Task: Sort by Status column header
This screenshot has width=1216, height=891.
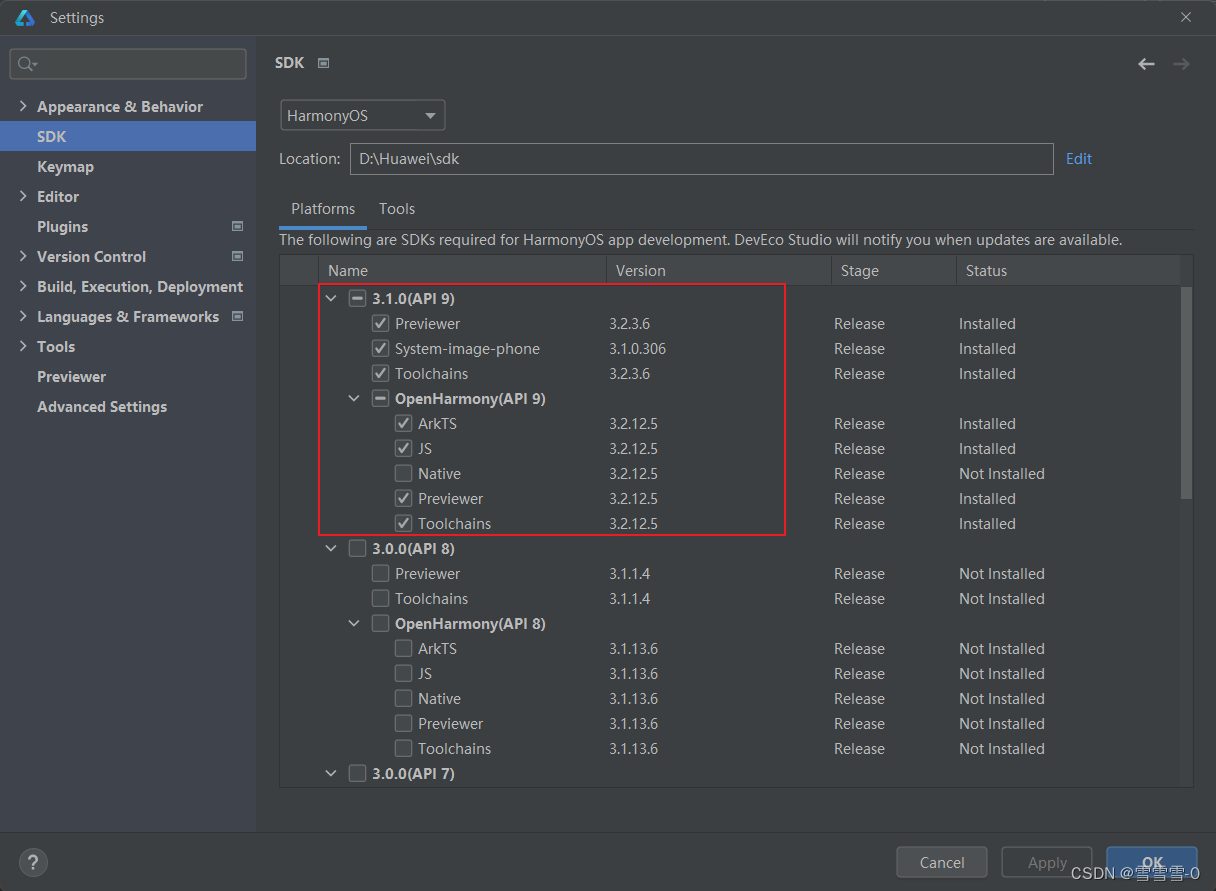Action: pos(1068,270)
